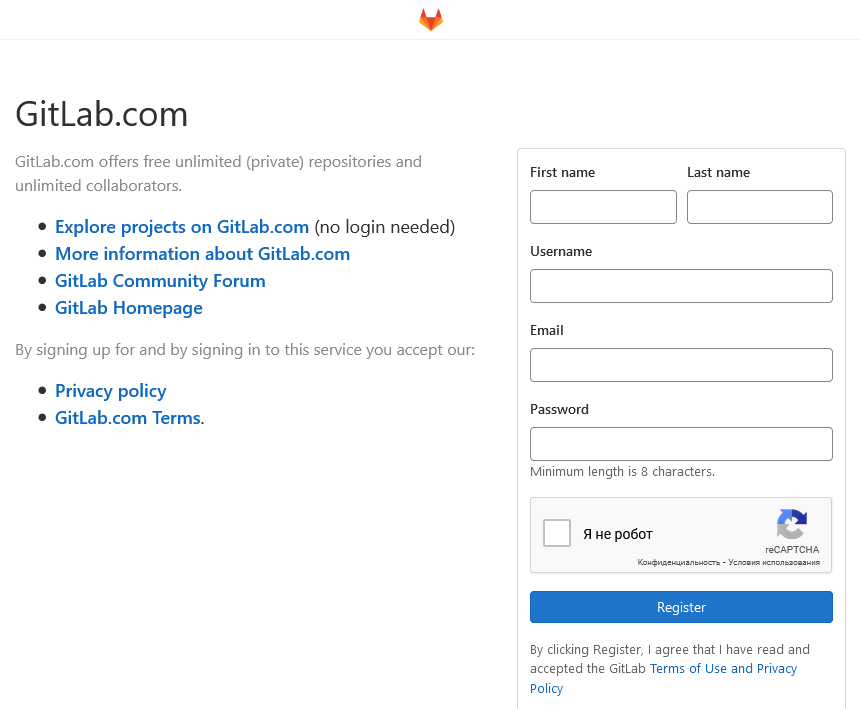Click inside the Username field
The width and height of the screenshot is (861, 709).
[x=681, y=286]
